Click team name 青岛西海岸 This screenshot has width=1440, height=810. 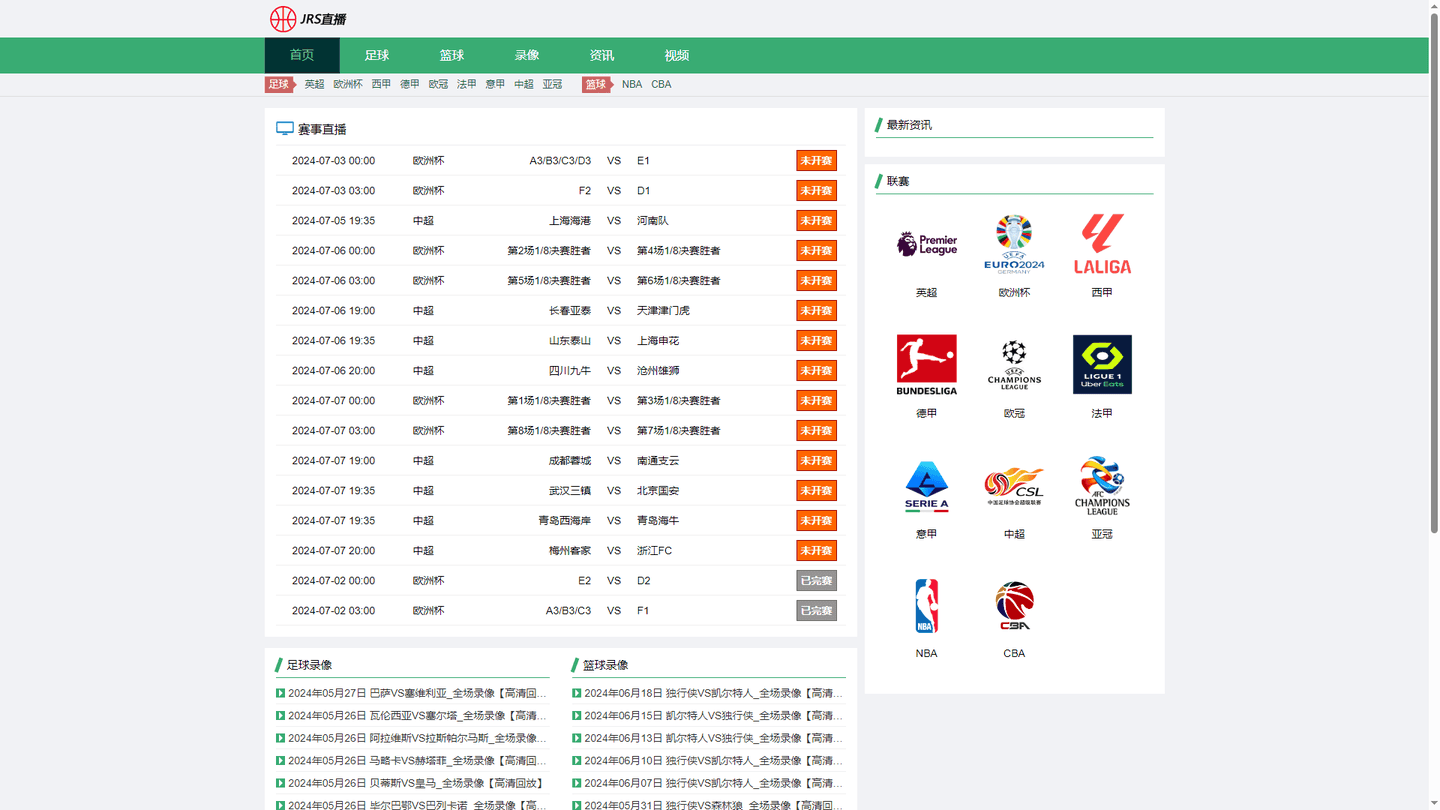pos(564,521)
